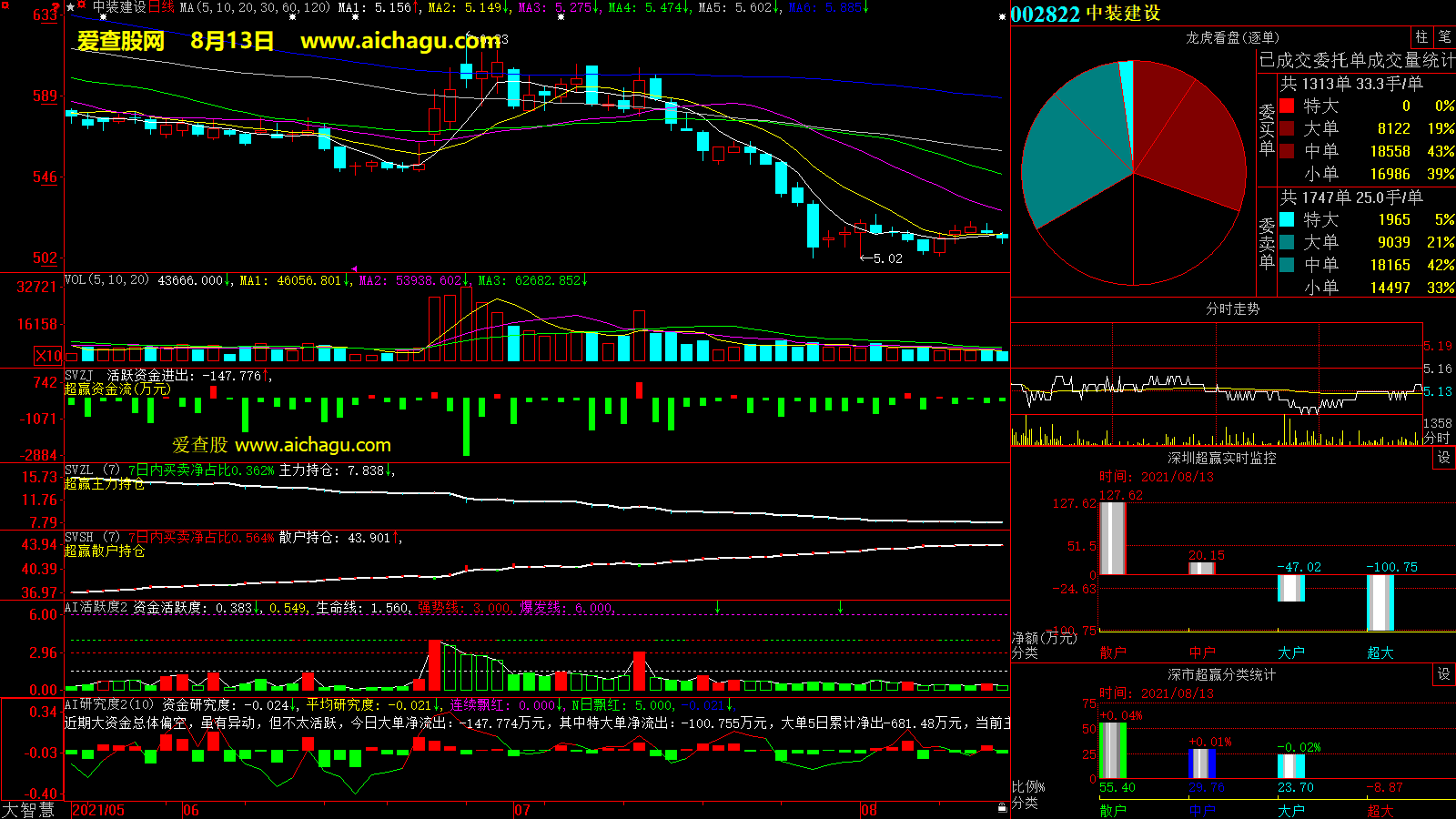Click the 002822 中装建设 stock title
The width and height of the screenshot is (1456, 819).
[x=1086, y=14]
